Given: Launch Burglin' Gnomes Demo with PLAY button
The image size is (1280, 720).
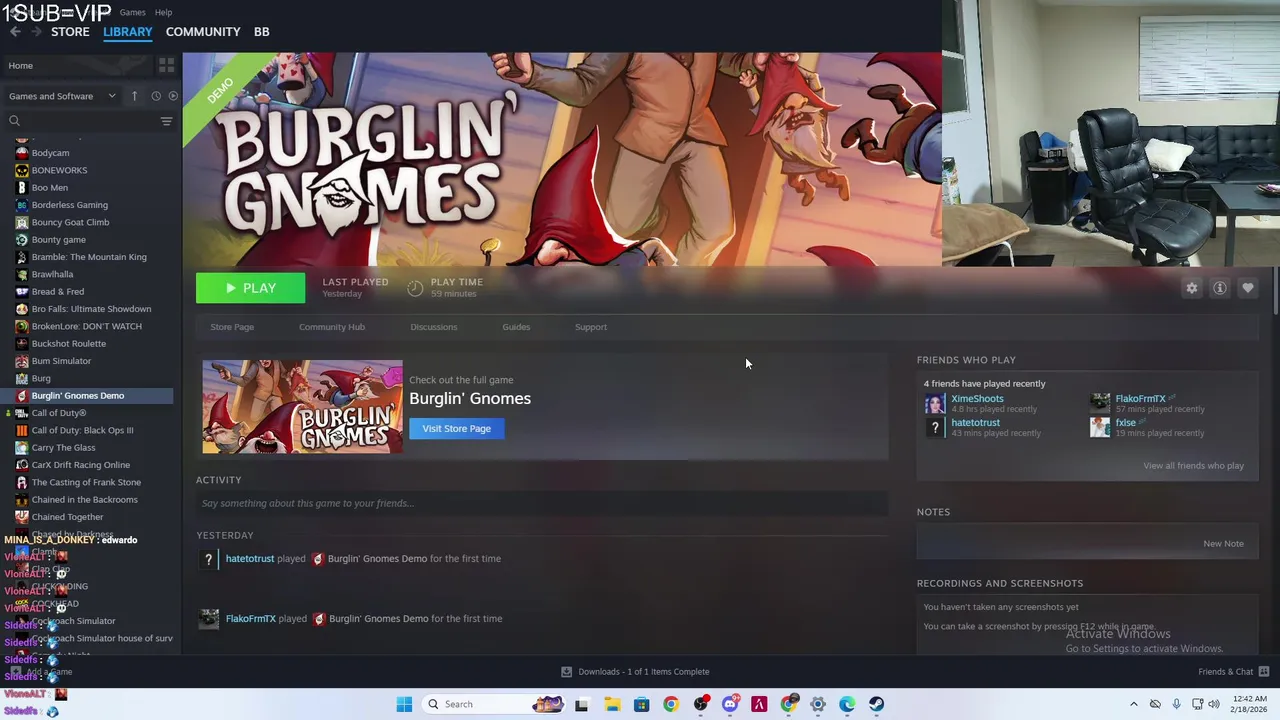Looking at the screenshot, I should (250, 288).
